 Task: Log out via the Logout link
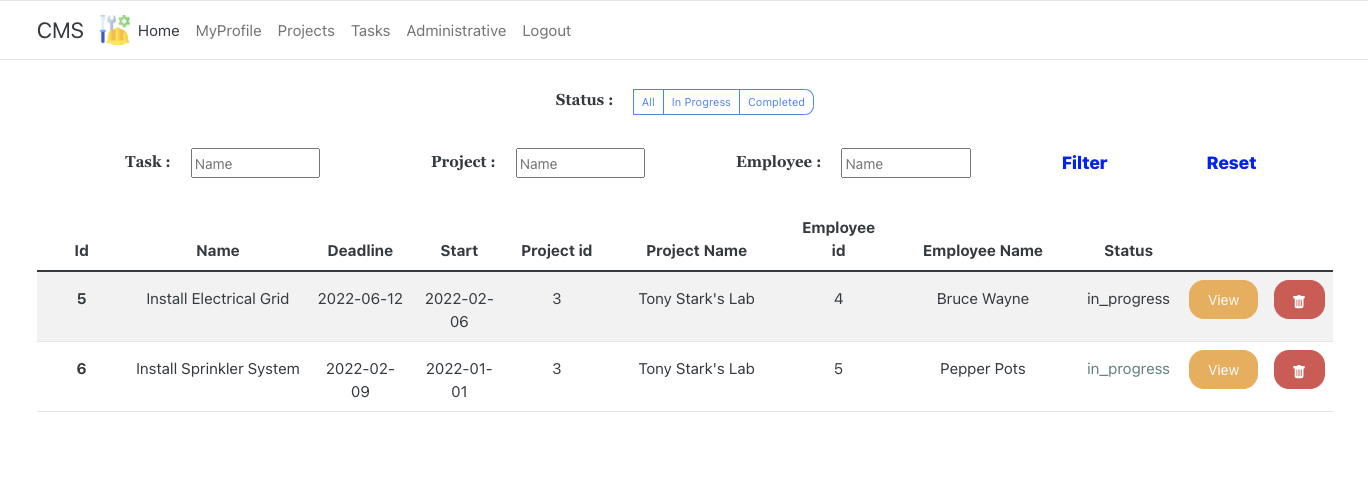546,31
